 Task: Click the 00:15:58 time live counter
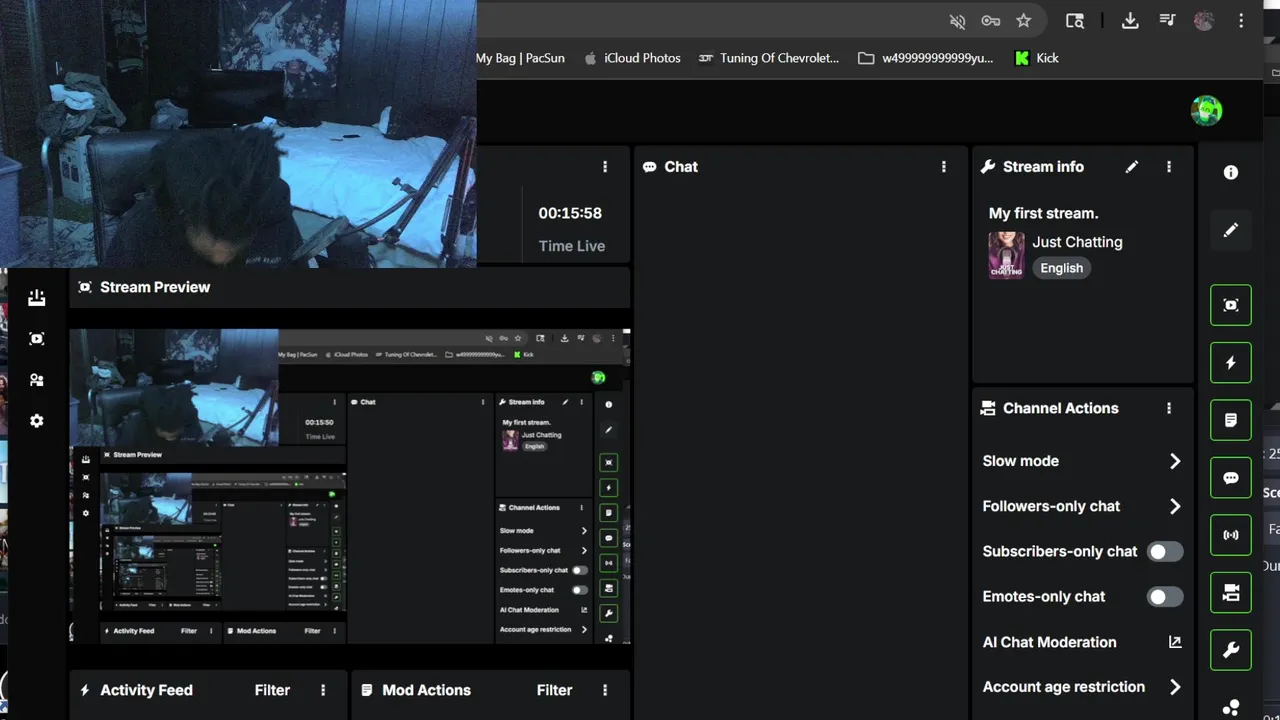tap(570, 213)
